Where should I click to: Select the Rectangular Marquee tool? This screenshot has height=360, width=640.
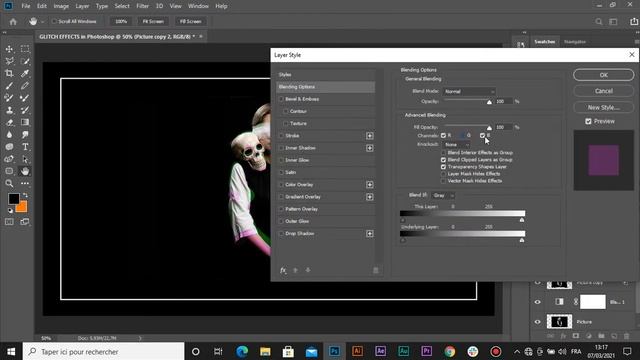(x=25, y=49)
